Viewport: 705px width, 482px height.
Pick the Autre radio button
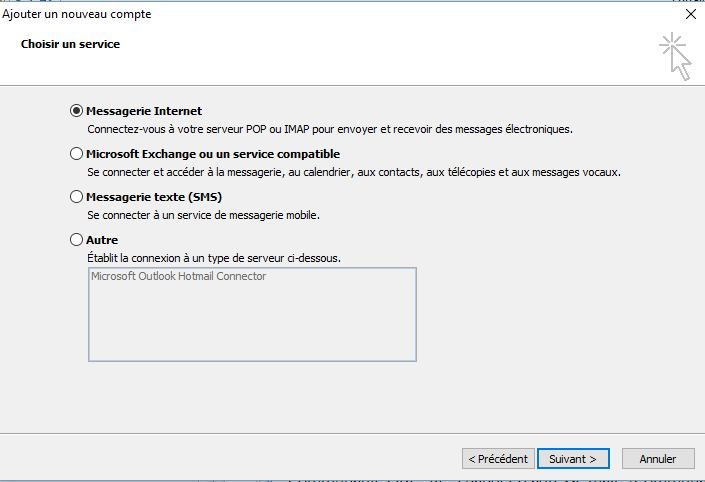pyautogui.click(x=77, y=240)
